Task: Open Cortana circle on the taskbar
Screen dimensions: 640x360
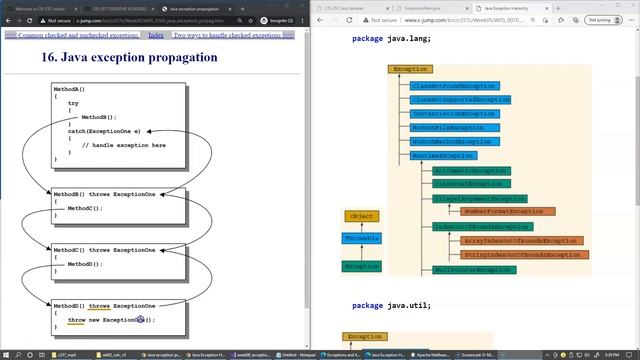Action: pos(30,355)
